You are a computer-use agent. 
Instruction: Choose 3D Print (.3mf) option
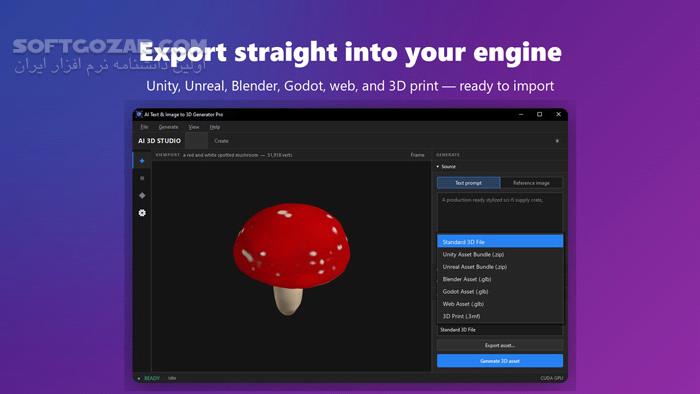[x=500, y=316]
